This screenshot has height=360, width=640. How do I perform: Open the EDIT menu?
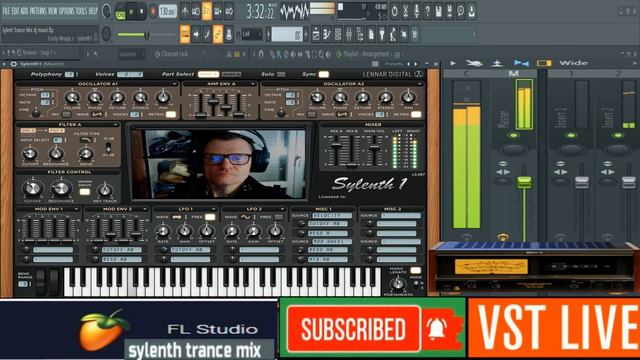(16, 11)
